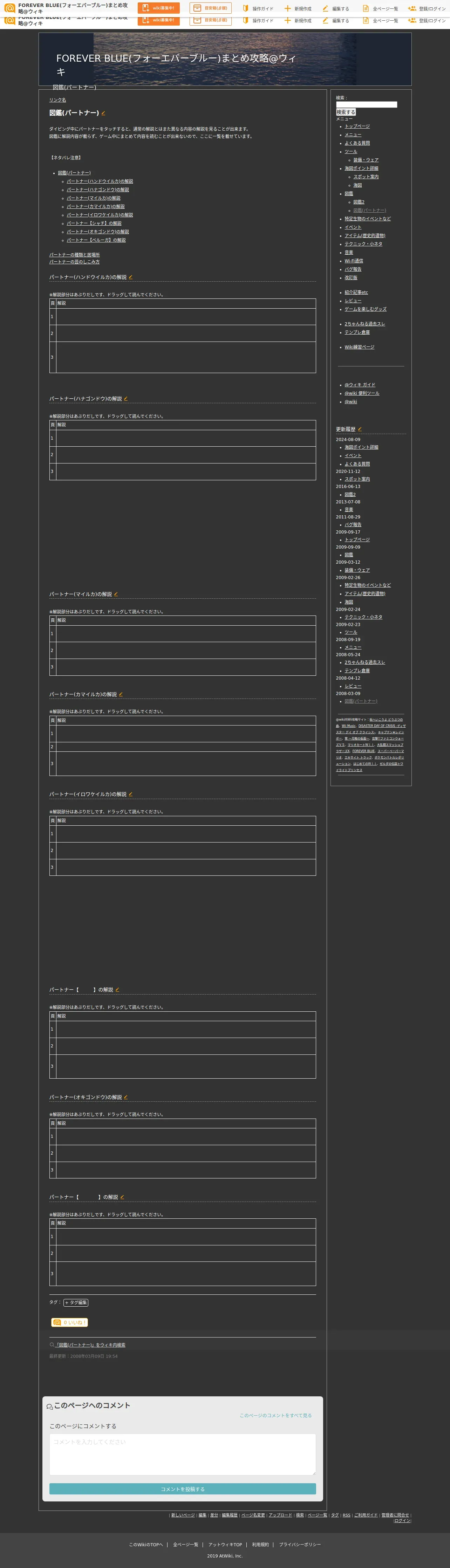Click the pencil icon beside 更新履歴
450x1568 pixels.
(360, 429)
